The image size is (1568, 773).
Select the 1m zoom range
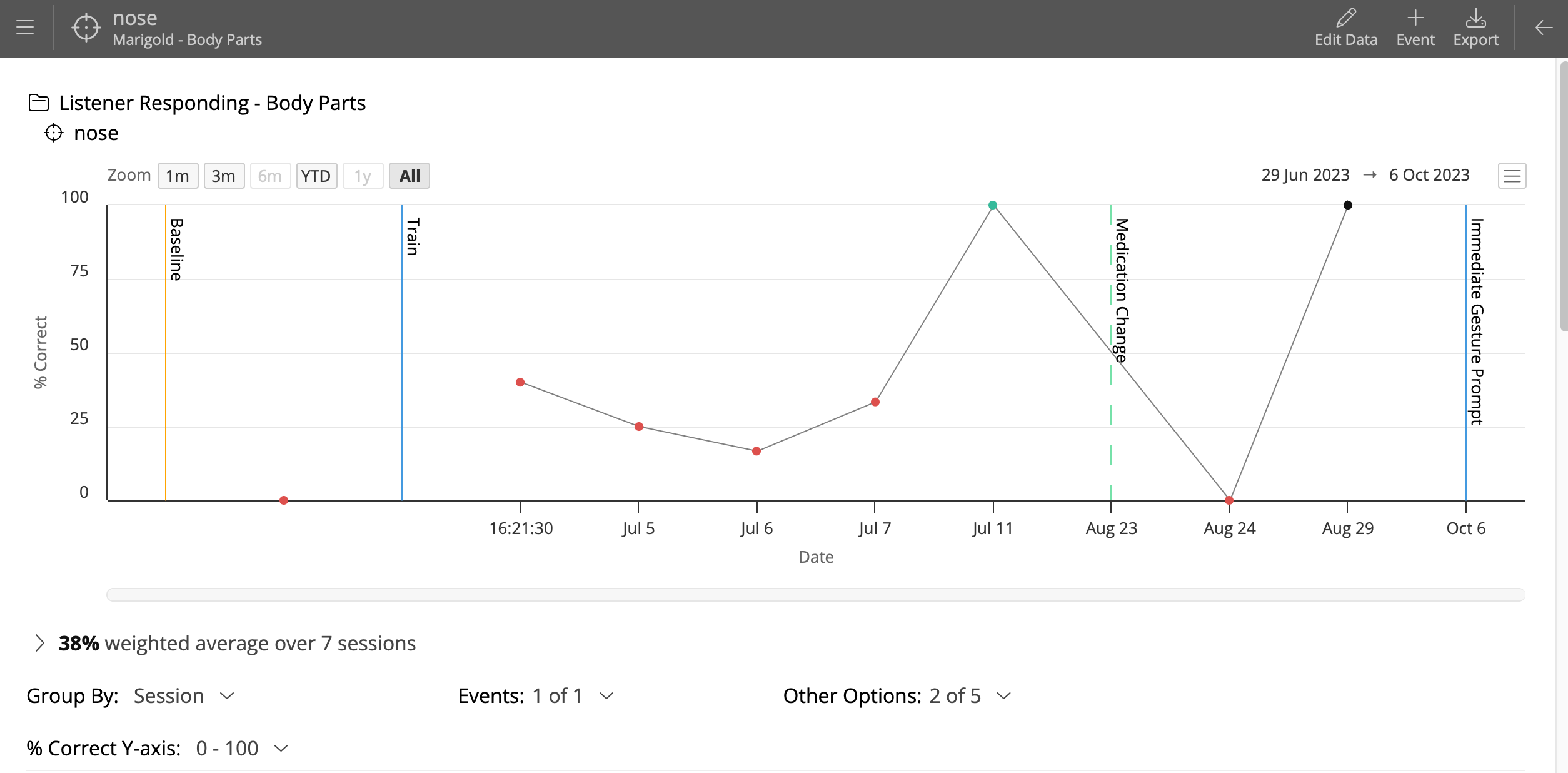pyautogui.click(x=178, y=176)
